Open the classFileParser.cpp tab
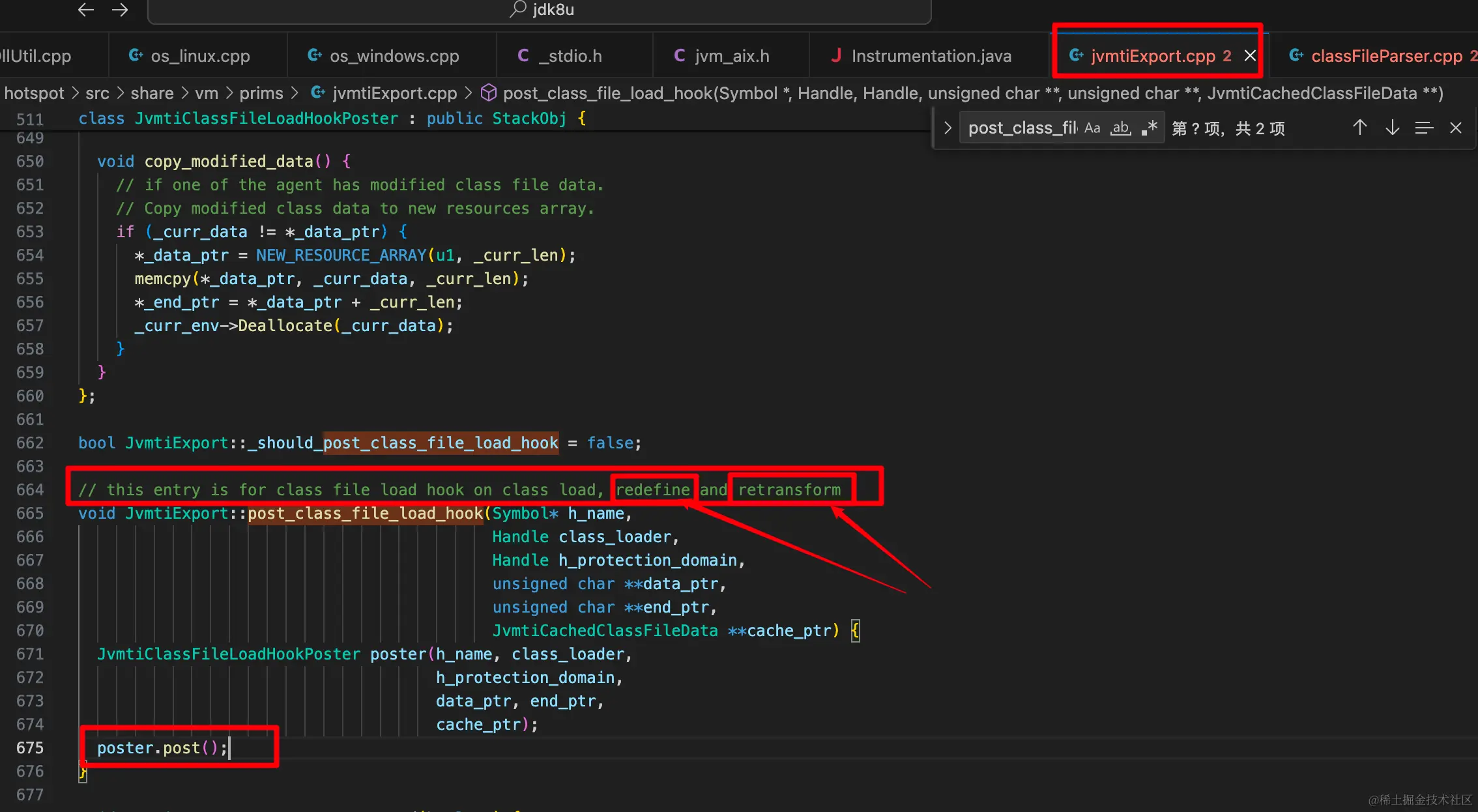The image size is (1478, 812). (x=1386, y=56)
